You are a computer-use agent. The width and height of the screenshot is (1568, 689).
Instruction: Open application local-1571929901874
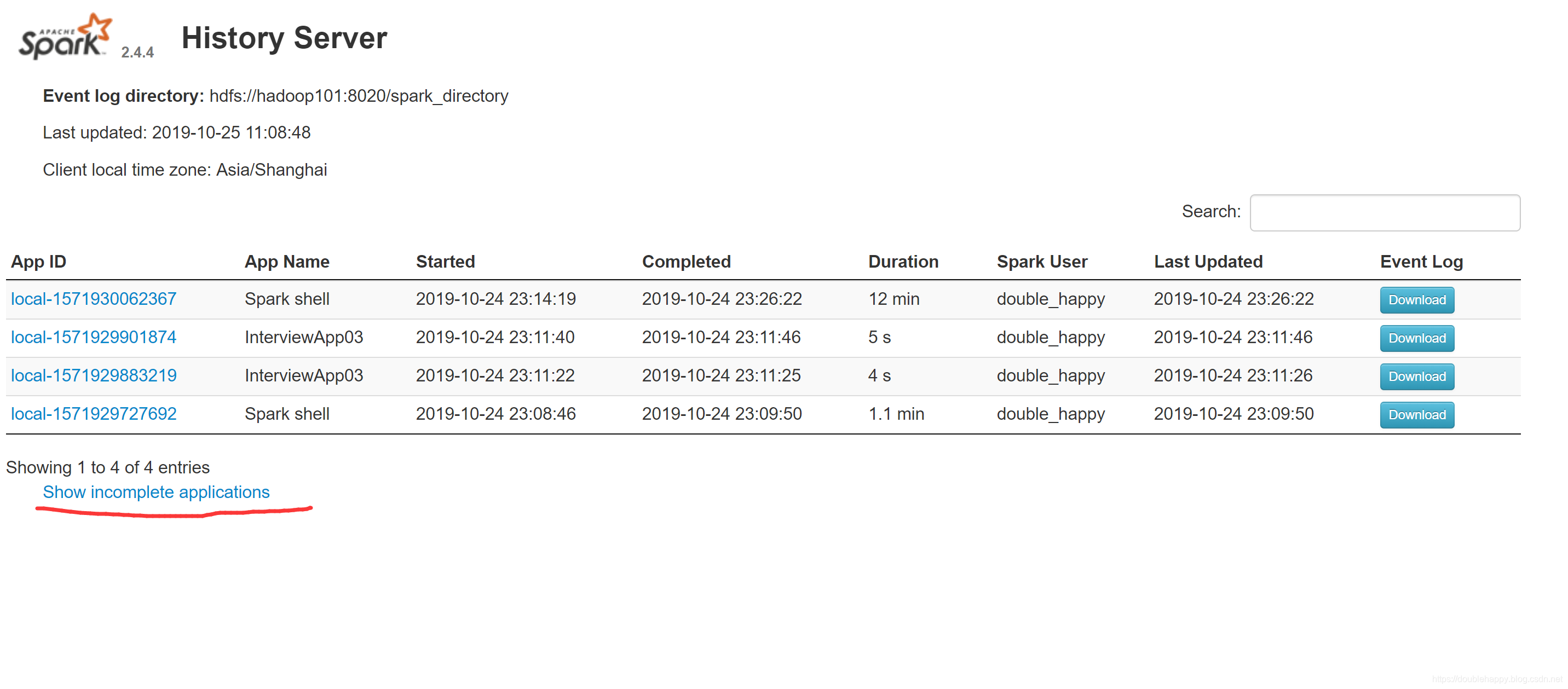(x=94, y=337)
